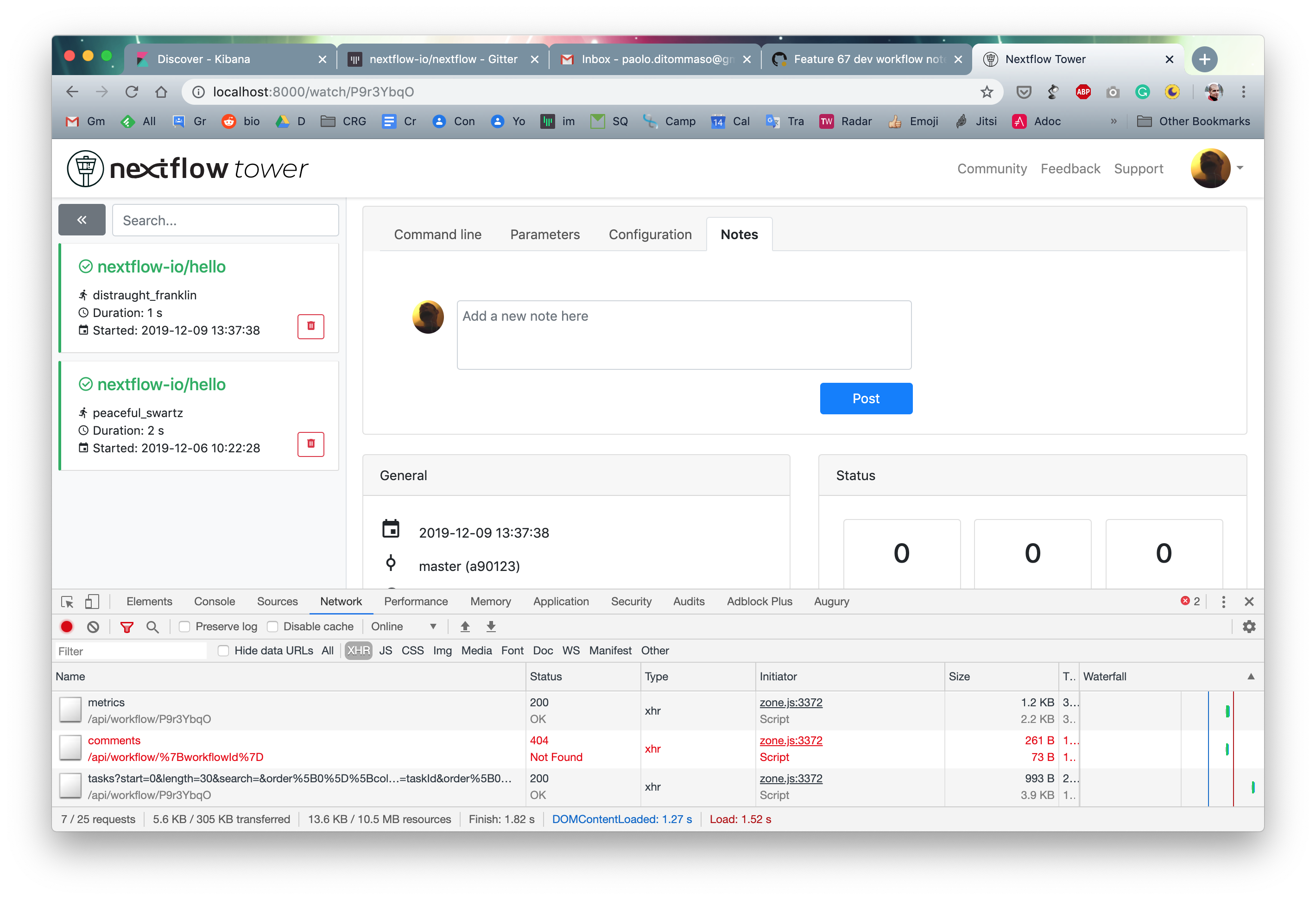Delete the peaceful_swartz workflow run
The height and width of the screenshot is (900, 1316).
tap(310, 444)
